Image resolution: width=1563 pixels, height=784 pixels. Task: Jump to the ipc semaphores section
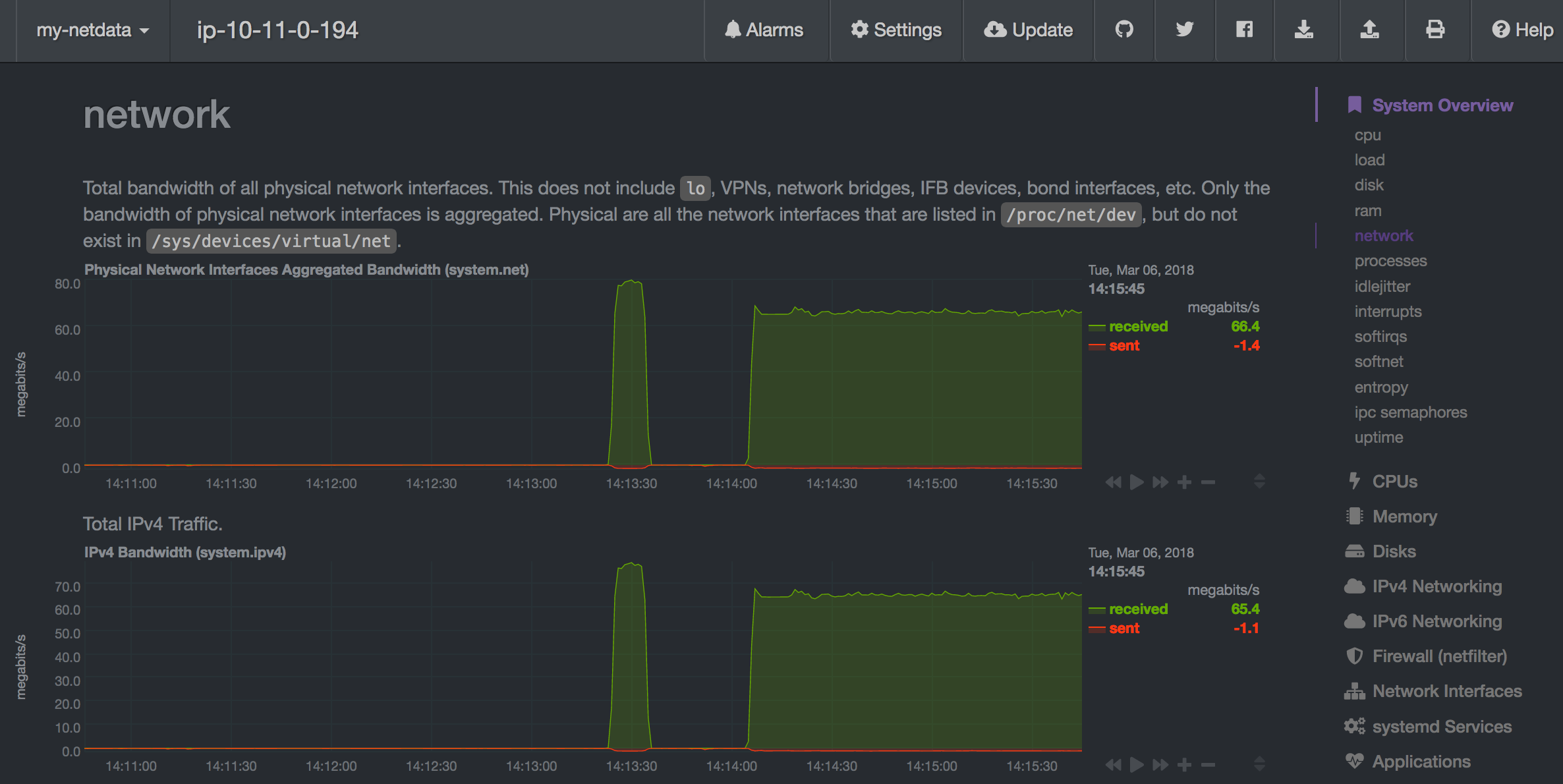tap(1411, 412)
